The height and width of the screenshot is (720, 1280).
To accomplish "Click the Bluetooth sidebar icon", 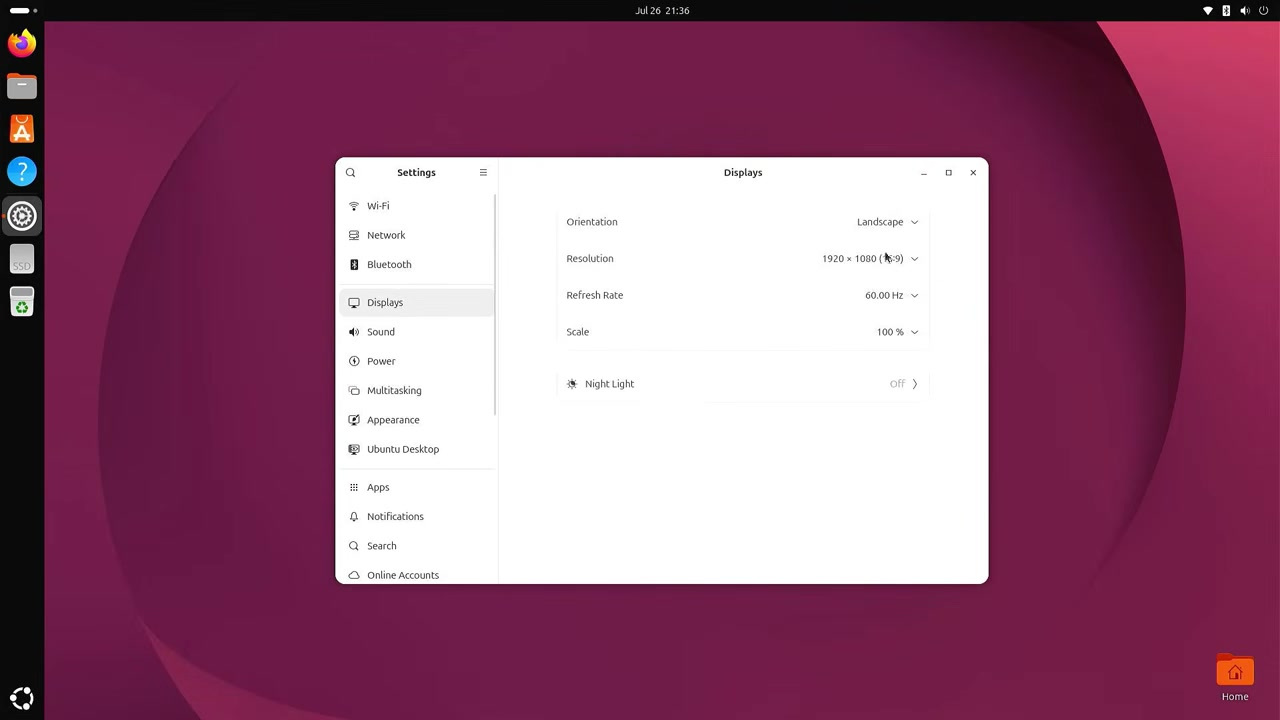I will coord(354,265).
